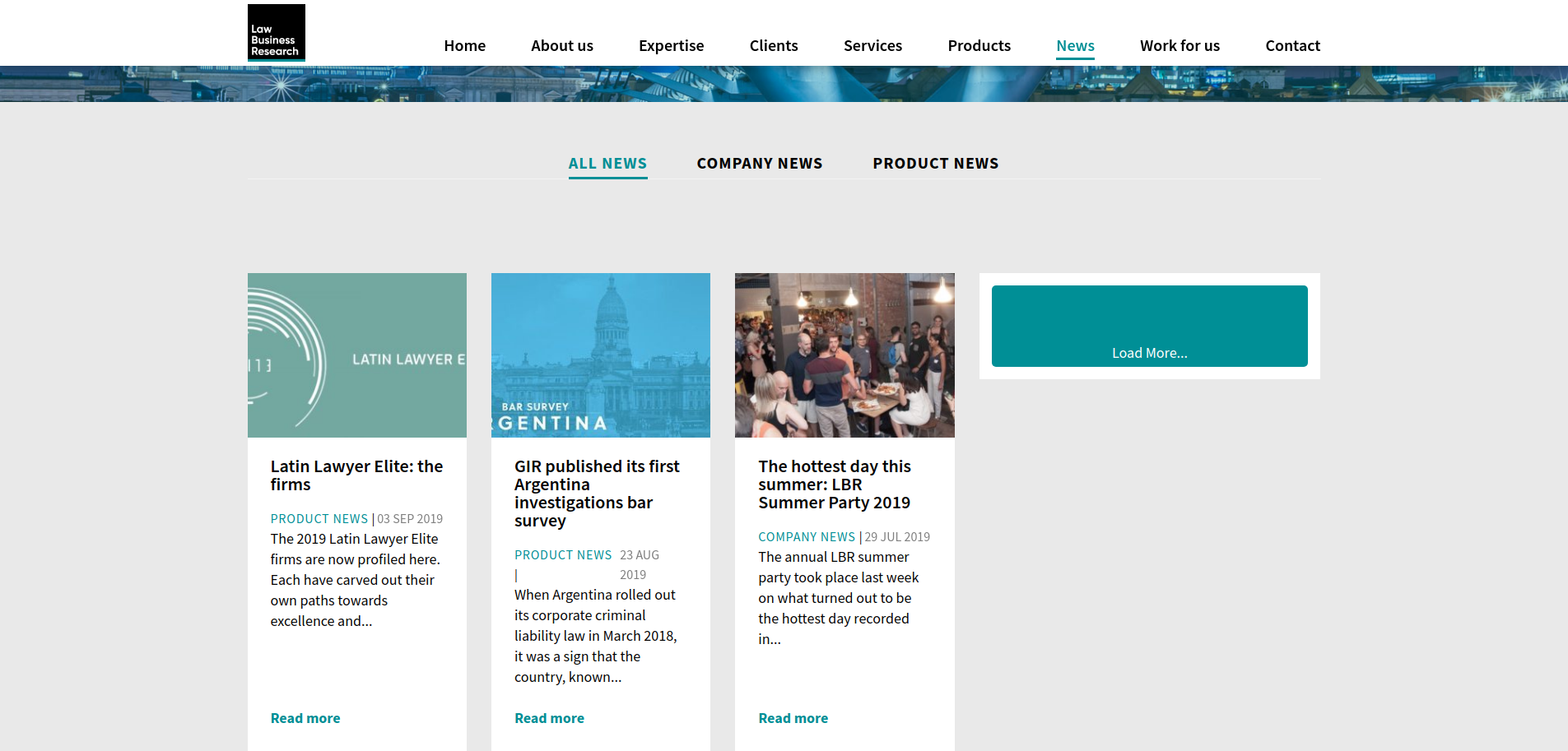The image size is (1568, 751).
Task: Open the Latin Lawyer Elite thumbnail image
Action: 357,355
